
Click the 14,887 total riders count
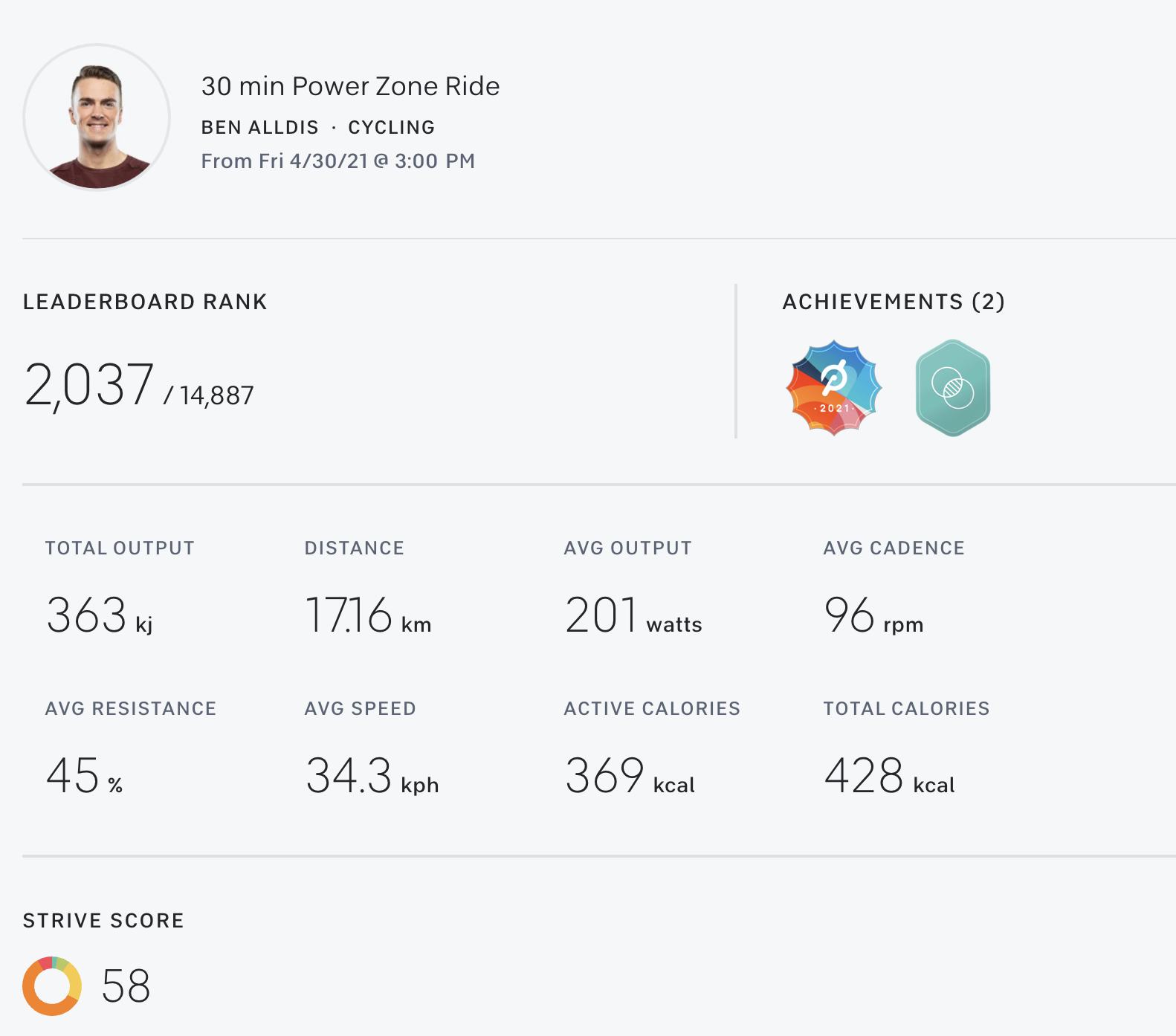pos(216,396)
